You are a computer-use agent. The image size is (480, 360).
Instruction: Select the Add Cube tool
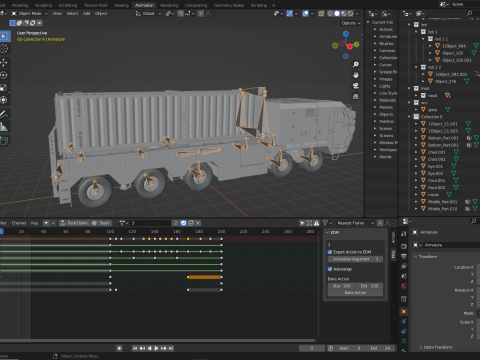coord(4,141)
